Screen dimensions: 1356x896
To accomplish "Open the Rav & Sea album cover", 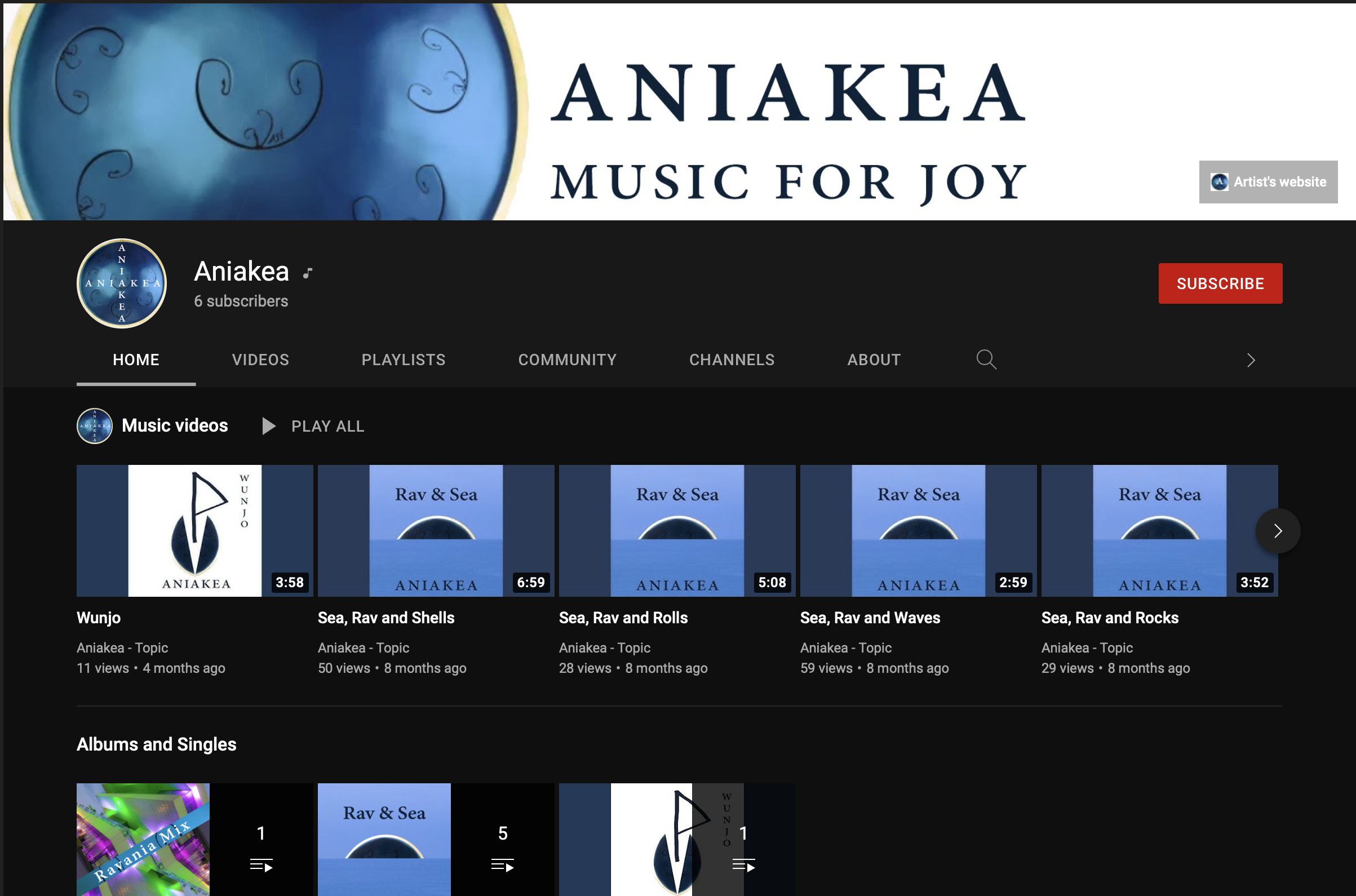I will pyautogui.click(x=384, y=840).
